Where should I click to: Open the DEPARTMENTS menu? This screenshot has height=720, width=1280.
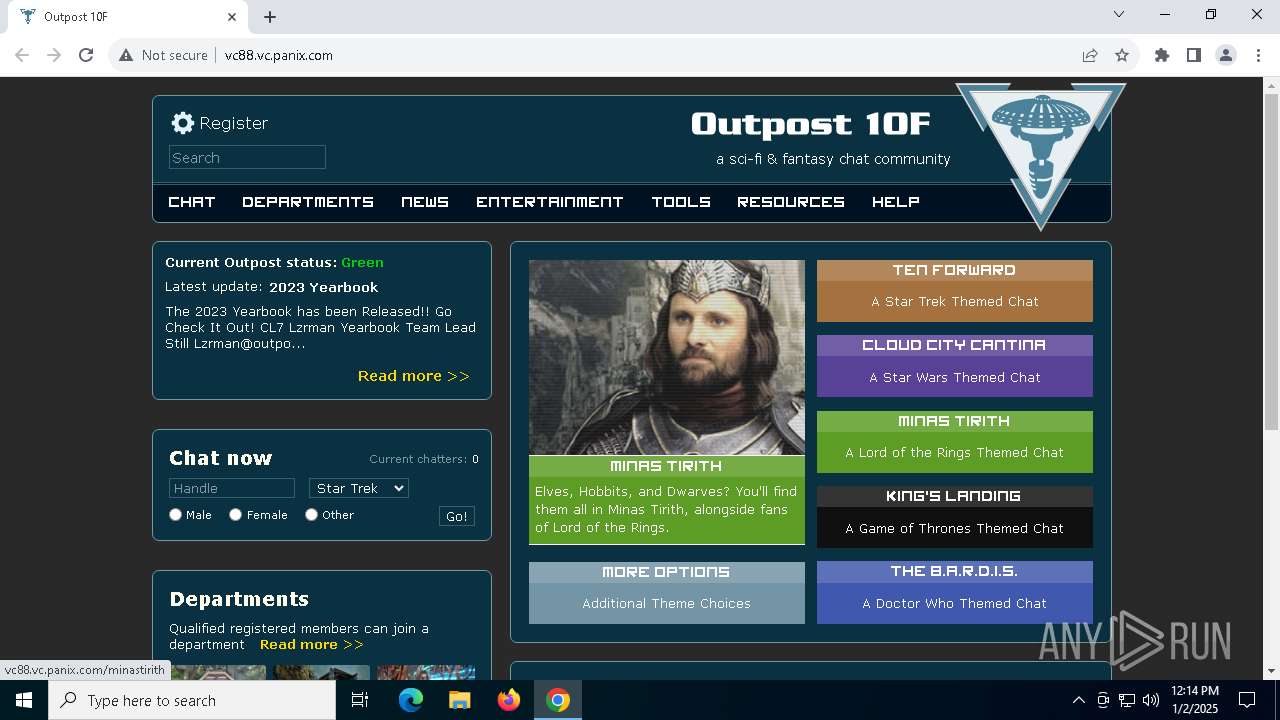point(308,202)
